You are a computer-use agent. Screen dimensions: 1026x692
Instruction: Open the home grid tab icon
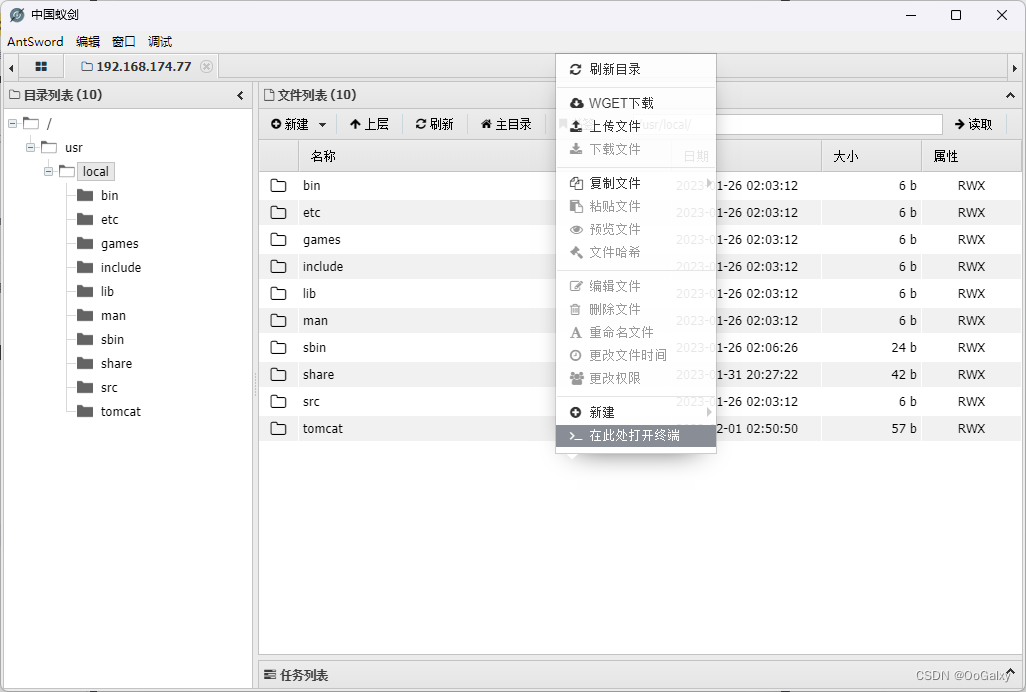41,66
